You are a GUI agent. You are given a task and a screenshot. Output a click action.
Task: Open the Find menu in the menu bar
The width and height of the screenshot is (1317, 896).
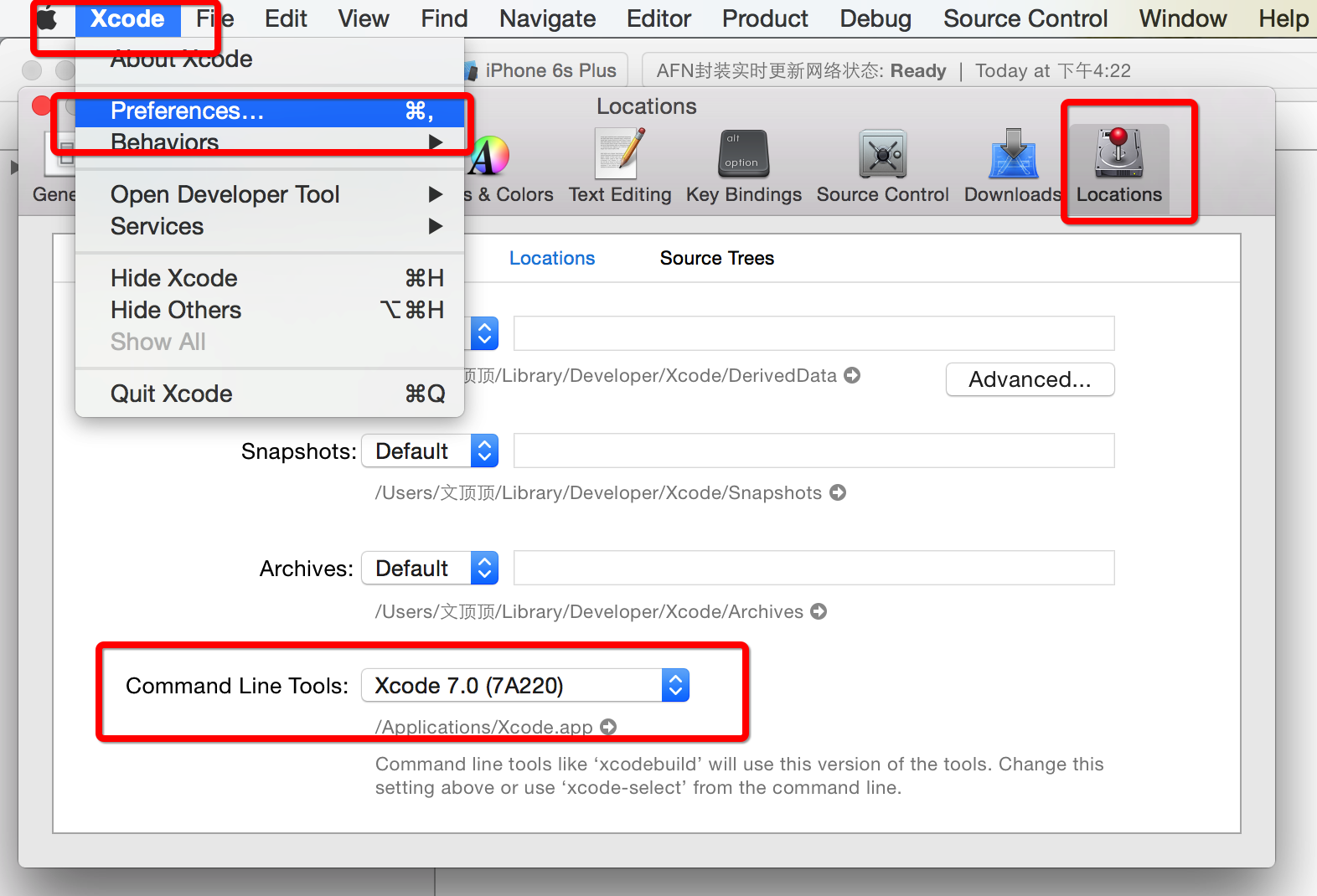click(444, 18)
